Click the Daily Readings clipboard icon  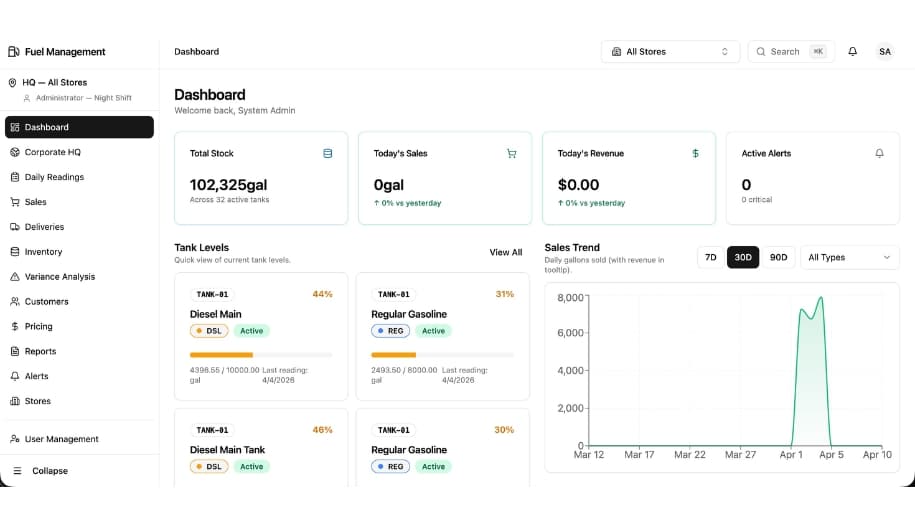(x=15, y=177)
